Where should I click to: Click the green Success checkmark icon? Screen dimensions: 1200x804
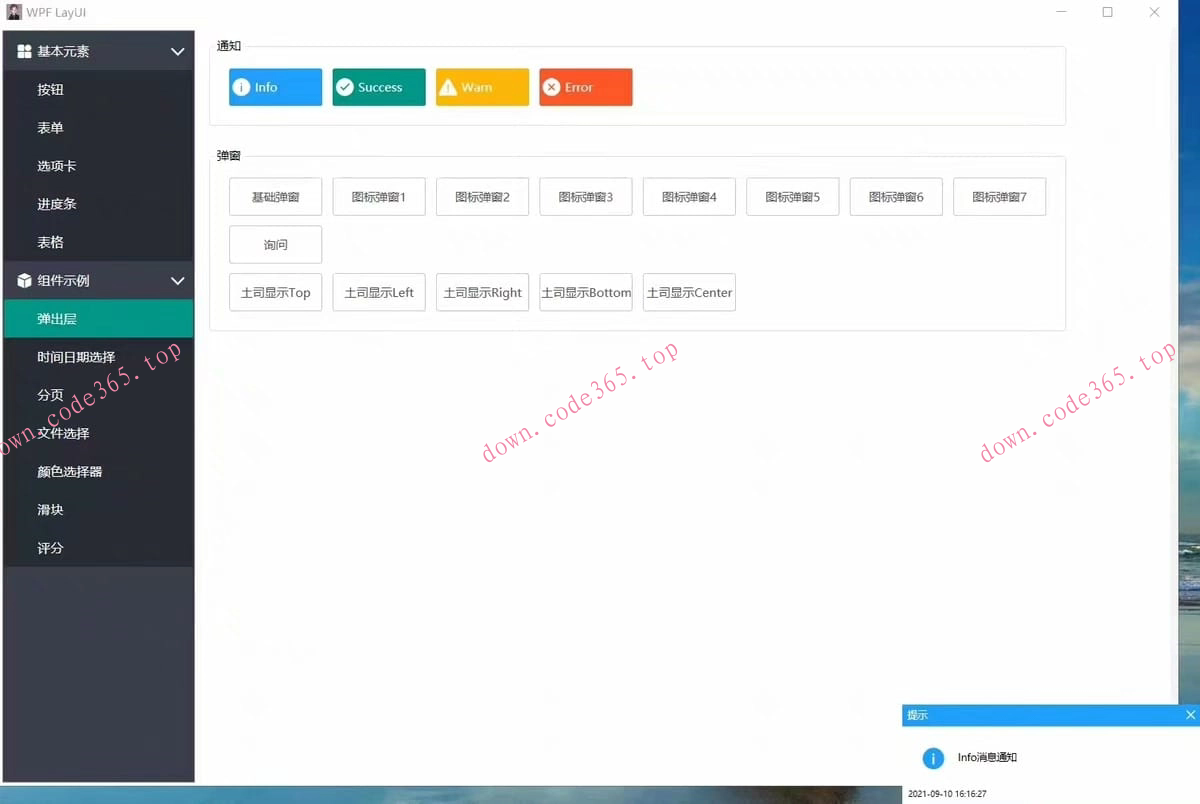(x=346, y=87)
